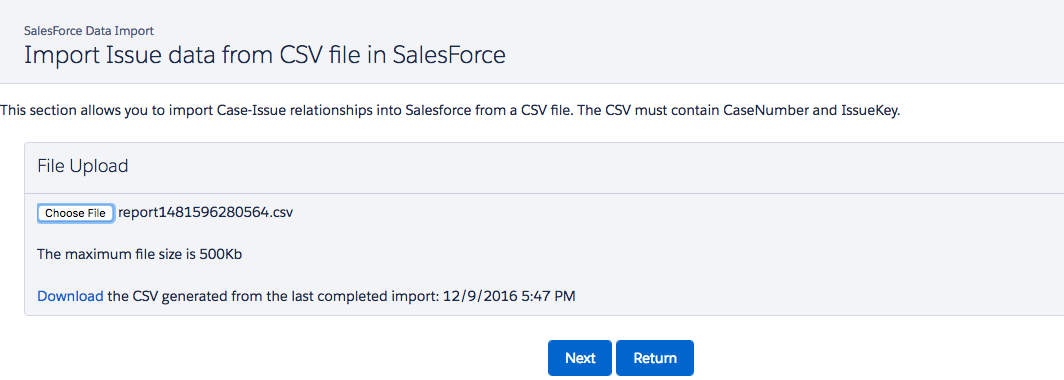
Task: Click the Choose File button
Action: tap(75, 212)
